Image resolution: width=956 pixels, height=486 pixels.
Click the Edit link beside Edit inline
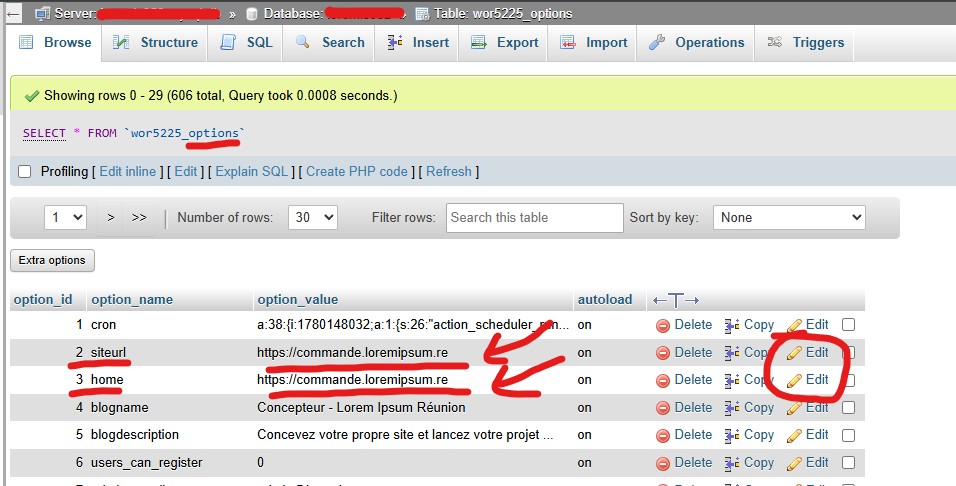click(186, 172)
